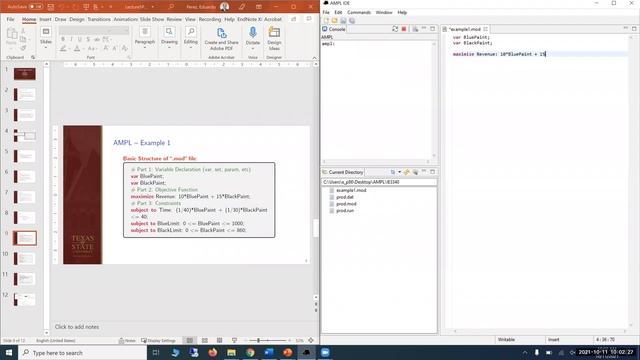Open the File menu in AMPL IDE
Viewport: 640px width, 360px height.
pos(326,13)
